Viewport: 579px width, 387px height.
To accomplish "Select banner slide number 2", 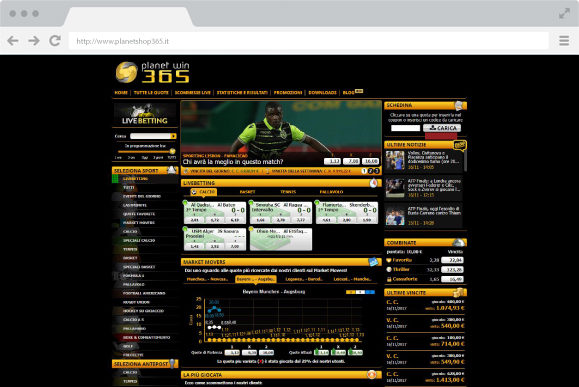I will pos(370,171).
